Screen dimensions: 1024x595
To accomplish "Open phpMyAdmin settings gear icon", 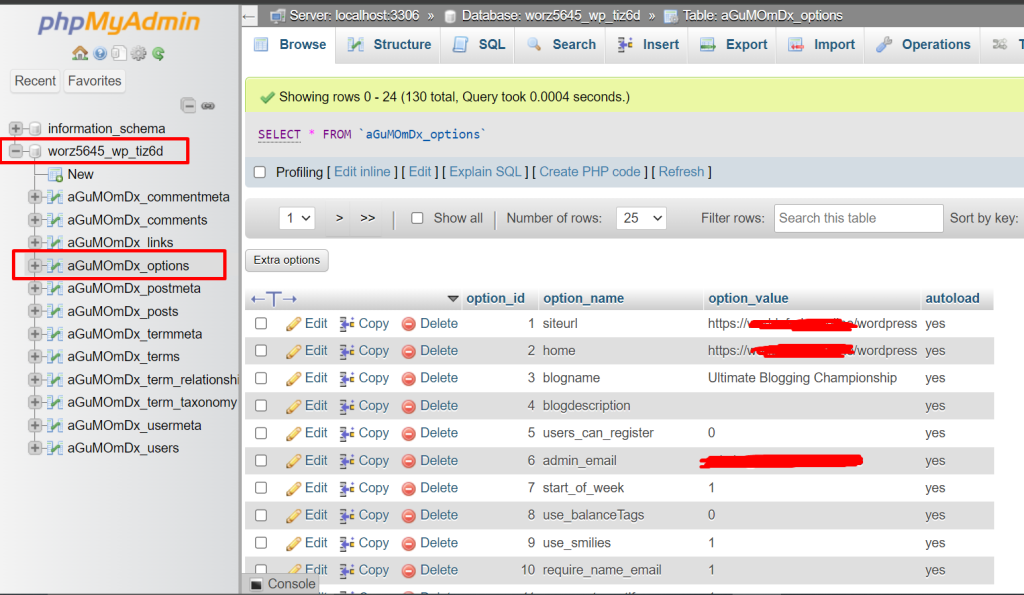I will click(x=138, y=53).
